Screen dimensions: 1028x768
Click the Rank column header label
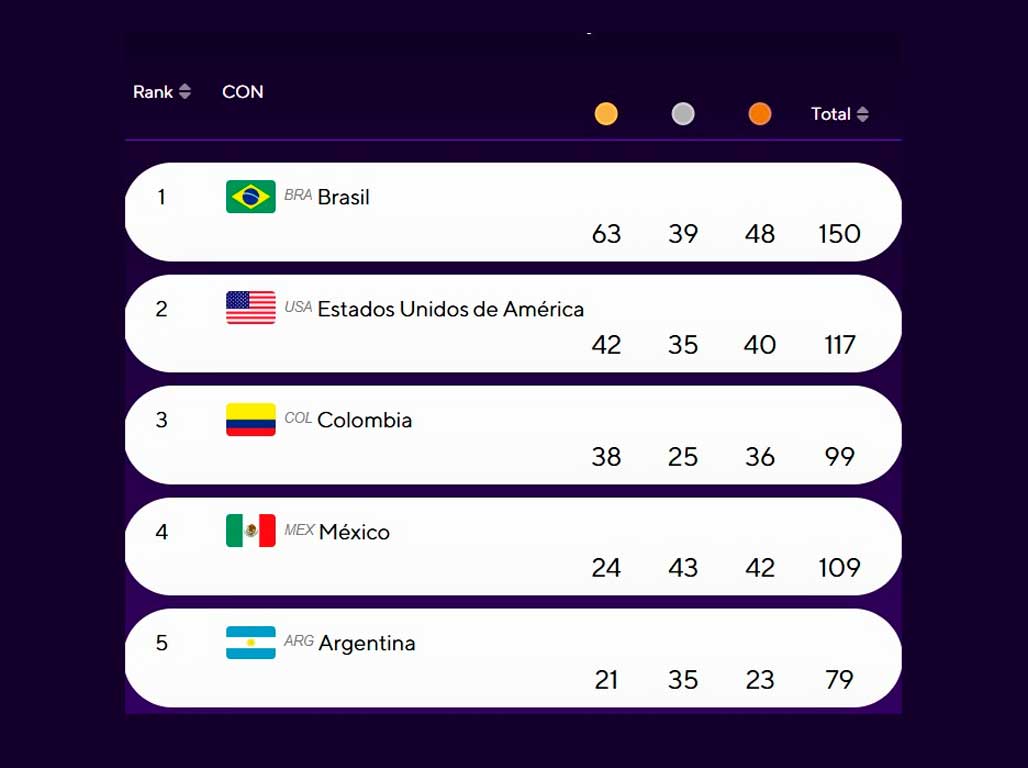pos(153,92)
